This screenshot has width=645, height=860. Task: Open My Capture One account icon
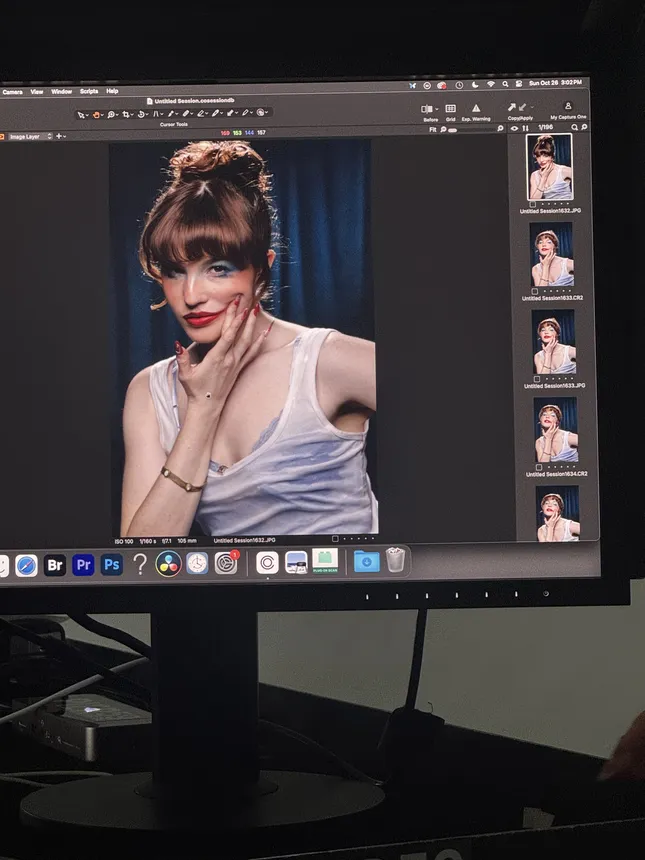(568, 107)
